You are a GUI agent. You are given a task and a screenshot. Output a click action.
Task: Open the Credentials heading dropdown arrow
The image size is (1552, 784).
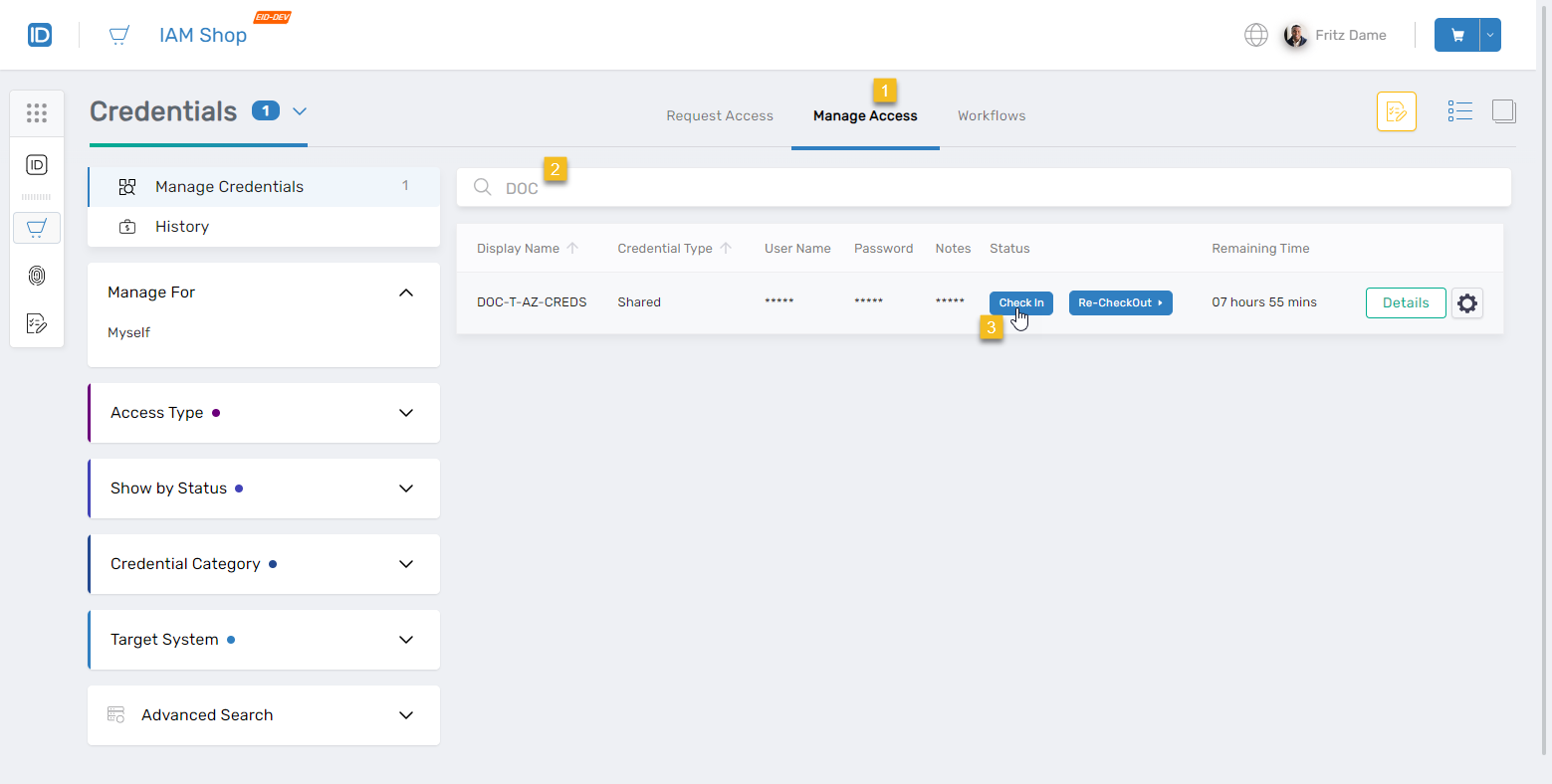pyautogui.click(x=300, y=111)
